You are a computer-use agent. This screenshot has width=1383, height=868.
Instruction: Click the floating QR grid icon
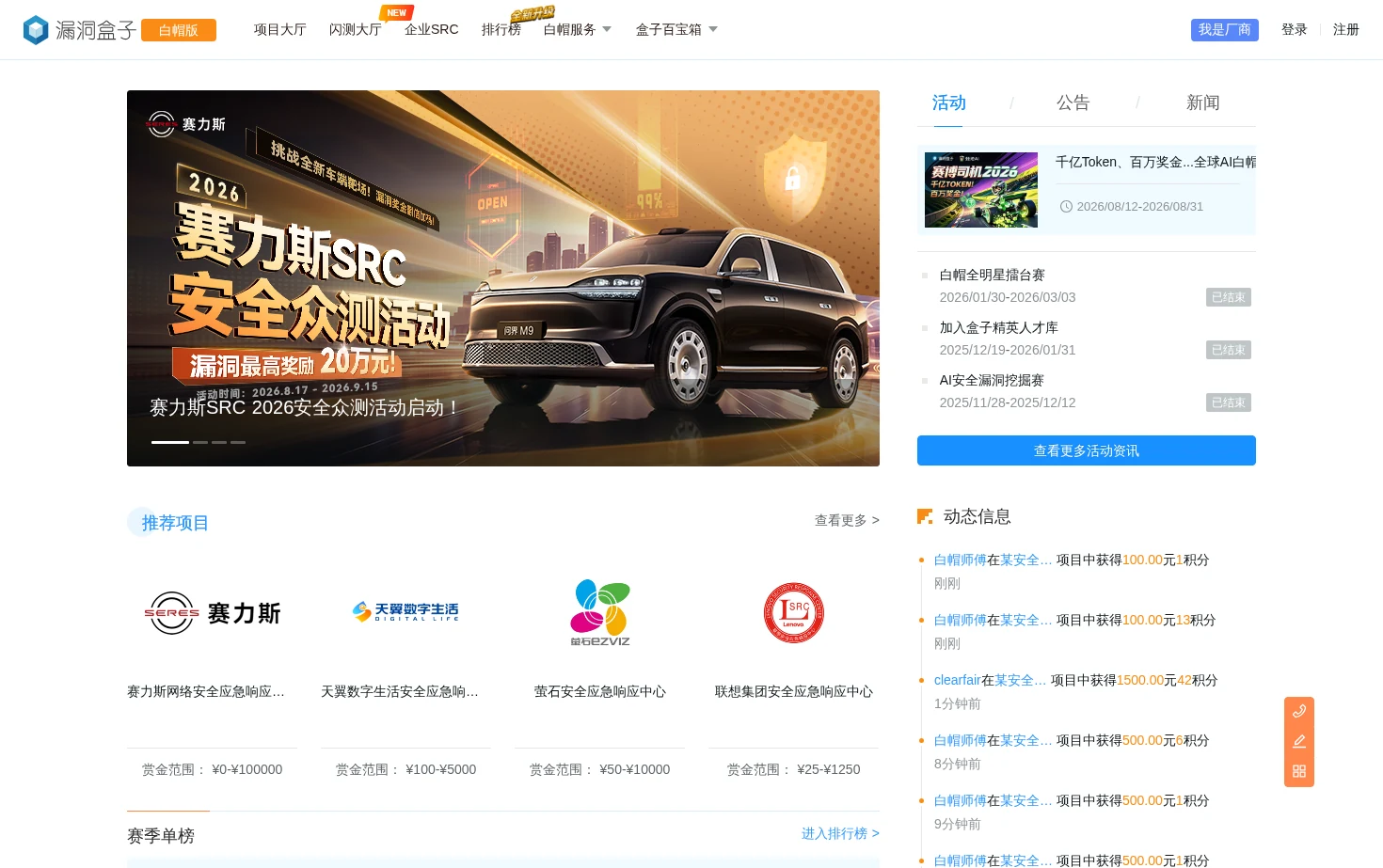click(x=1299, y=771)
